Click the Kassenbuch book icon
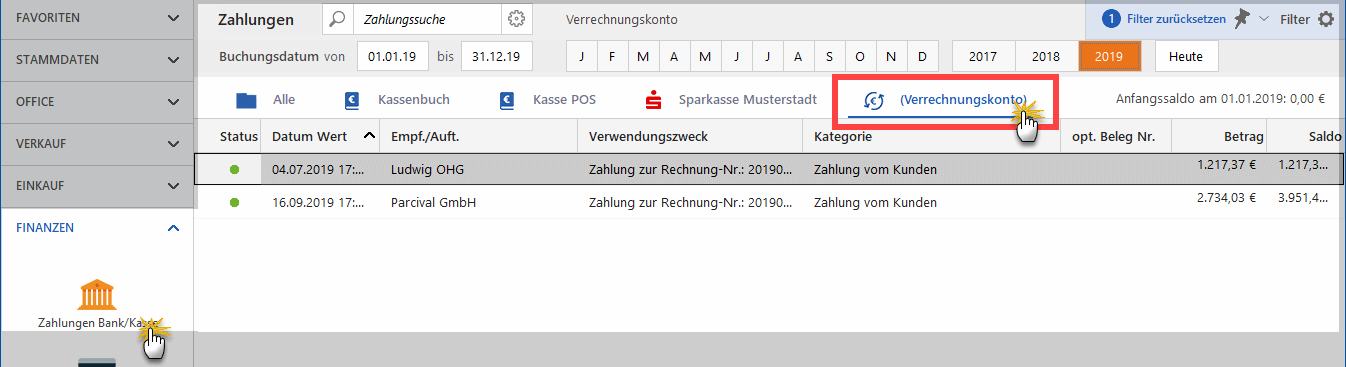 click(352, 100)
